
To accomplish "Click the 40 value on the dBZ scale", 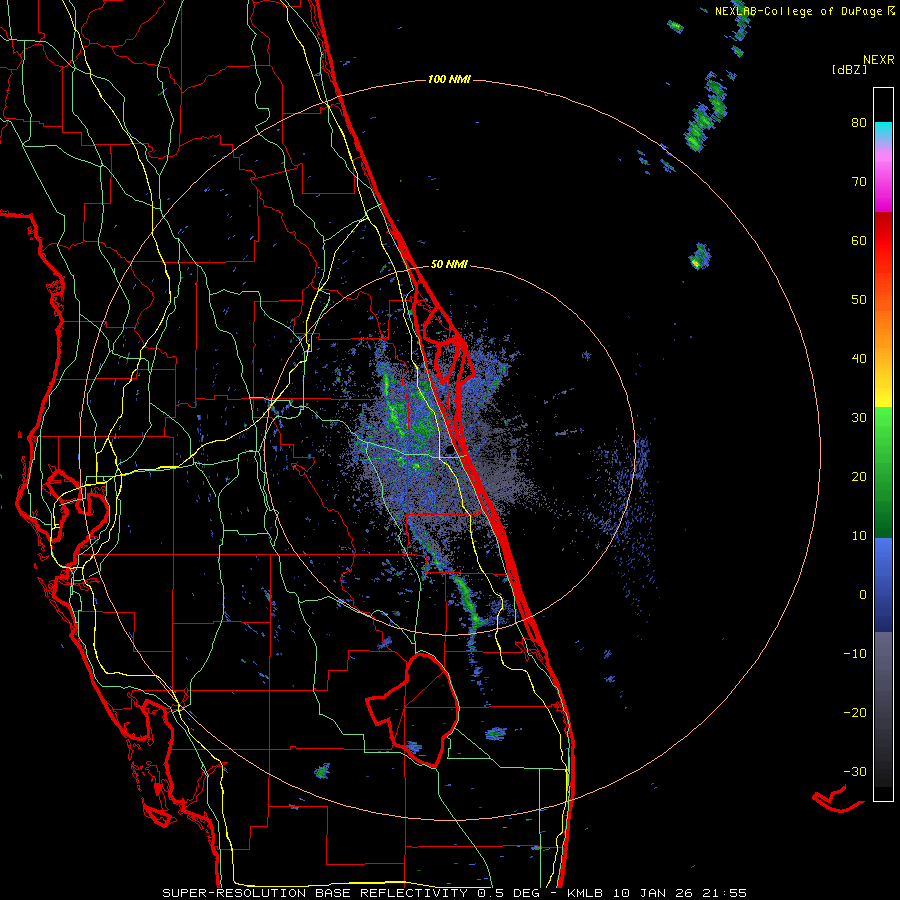I will (859, 359).
